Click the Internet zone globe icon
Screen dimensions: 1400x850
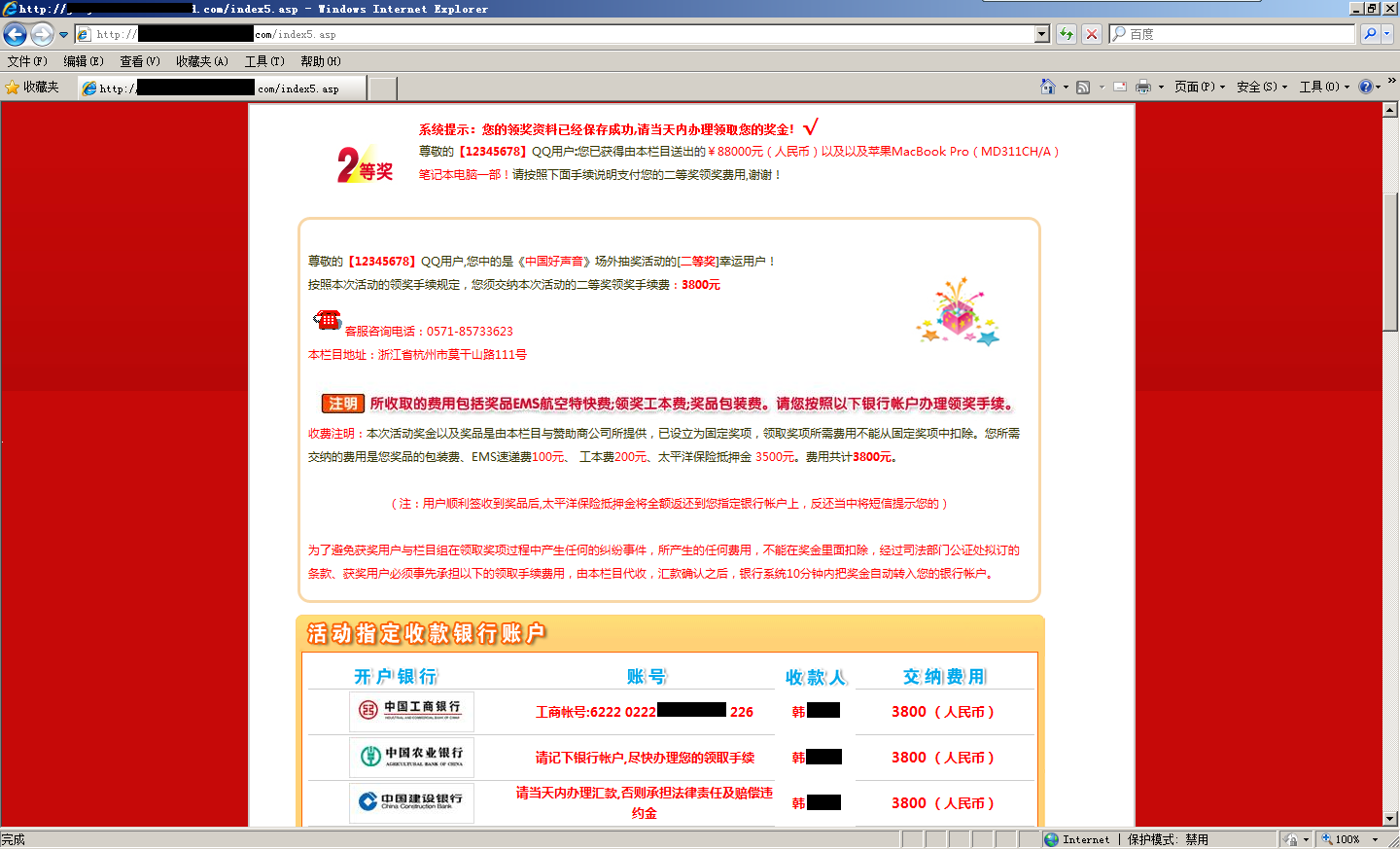(1051, 839)
